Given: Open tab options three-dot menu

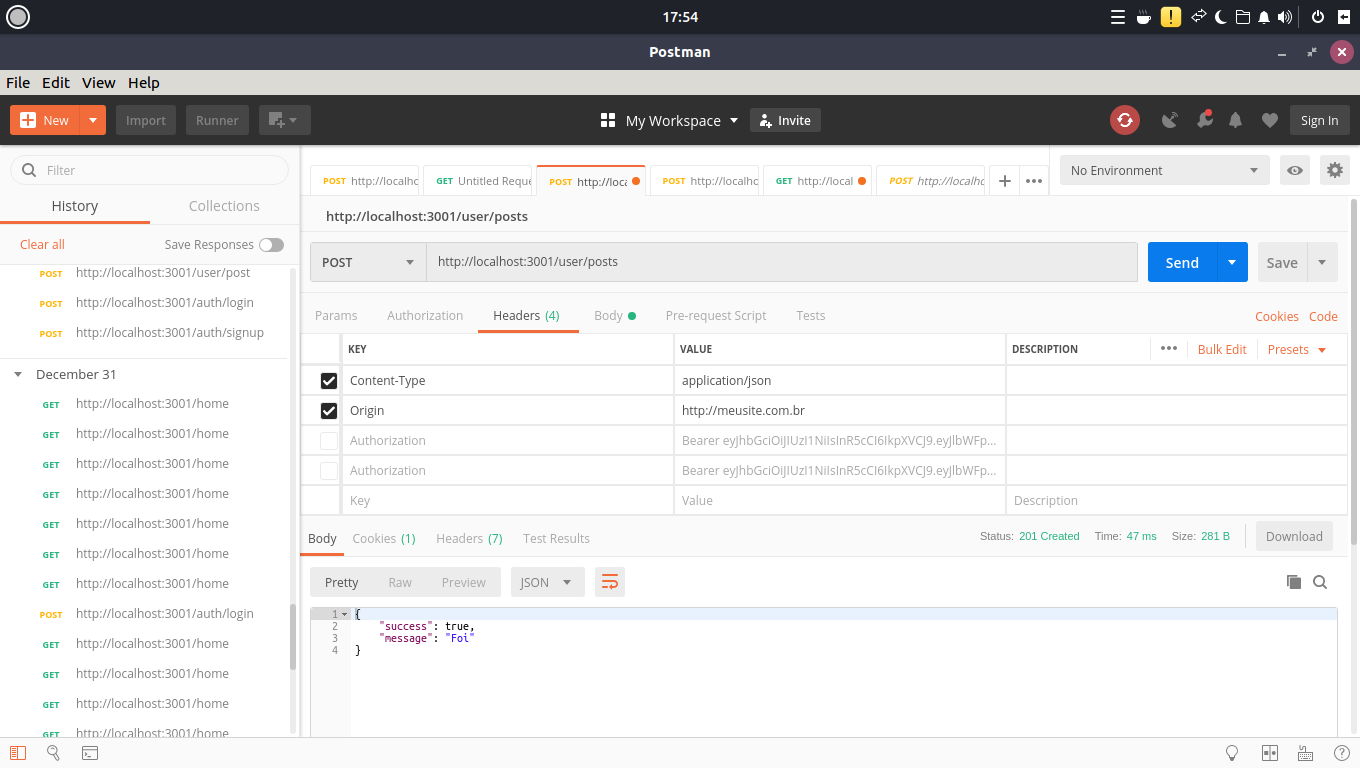Looking at the screenshot, I should tap(1034, 181).
